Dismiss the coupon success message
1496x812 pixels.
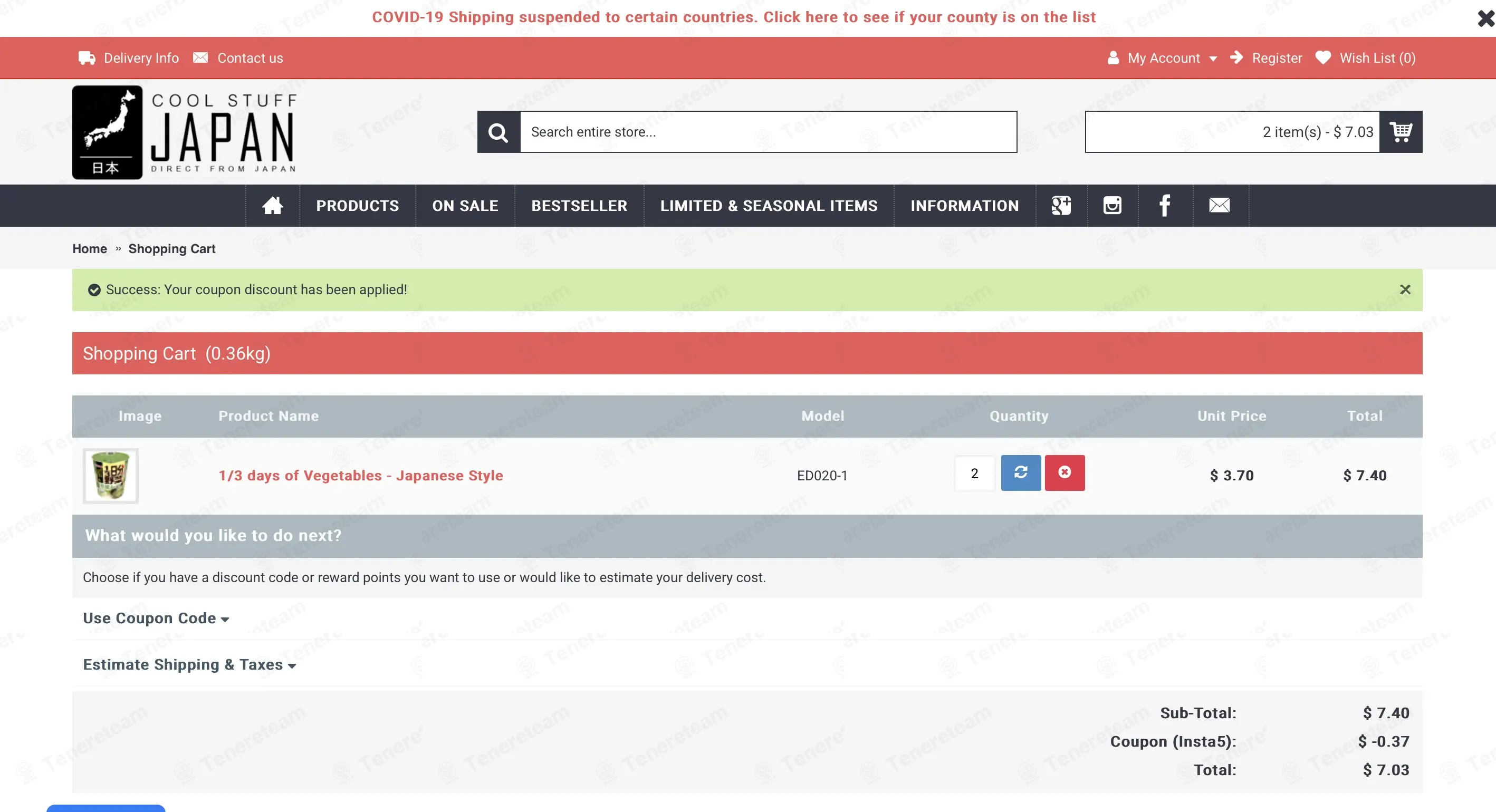(x=1405, y=289)
